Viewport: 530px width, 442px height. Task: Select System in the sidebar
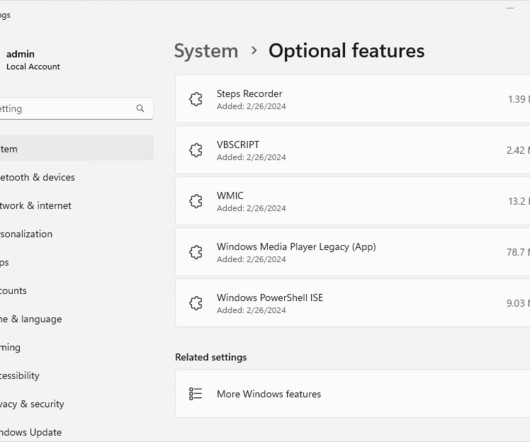click(x=76, y=148)
